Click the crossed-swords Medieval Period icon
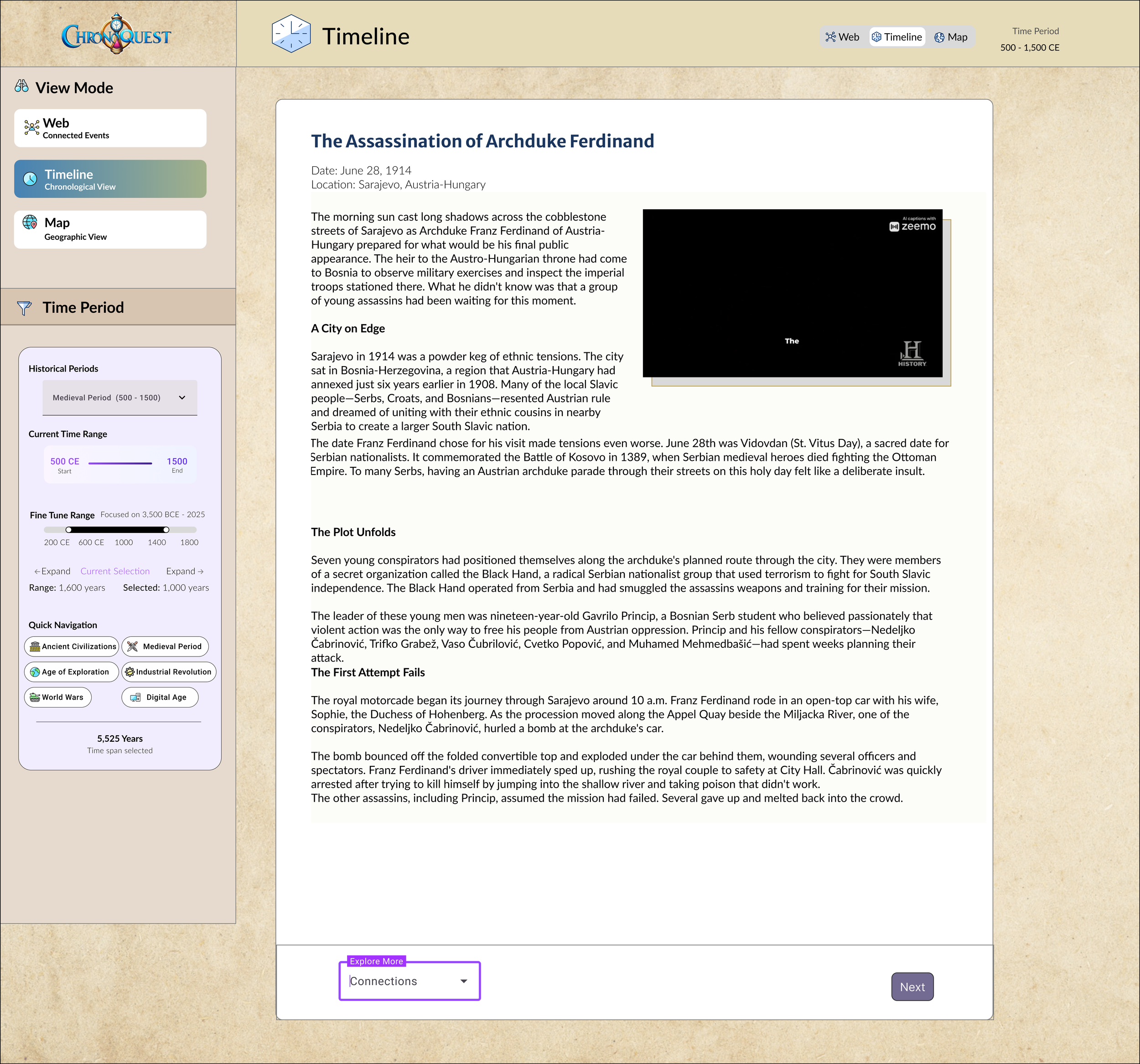 point(131,646)
